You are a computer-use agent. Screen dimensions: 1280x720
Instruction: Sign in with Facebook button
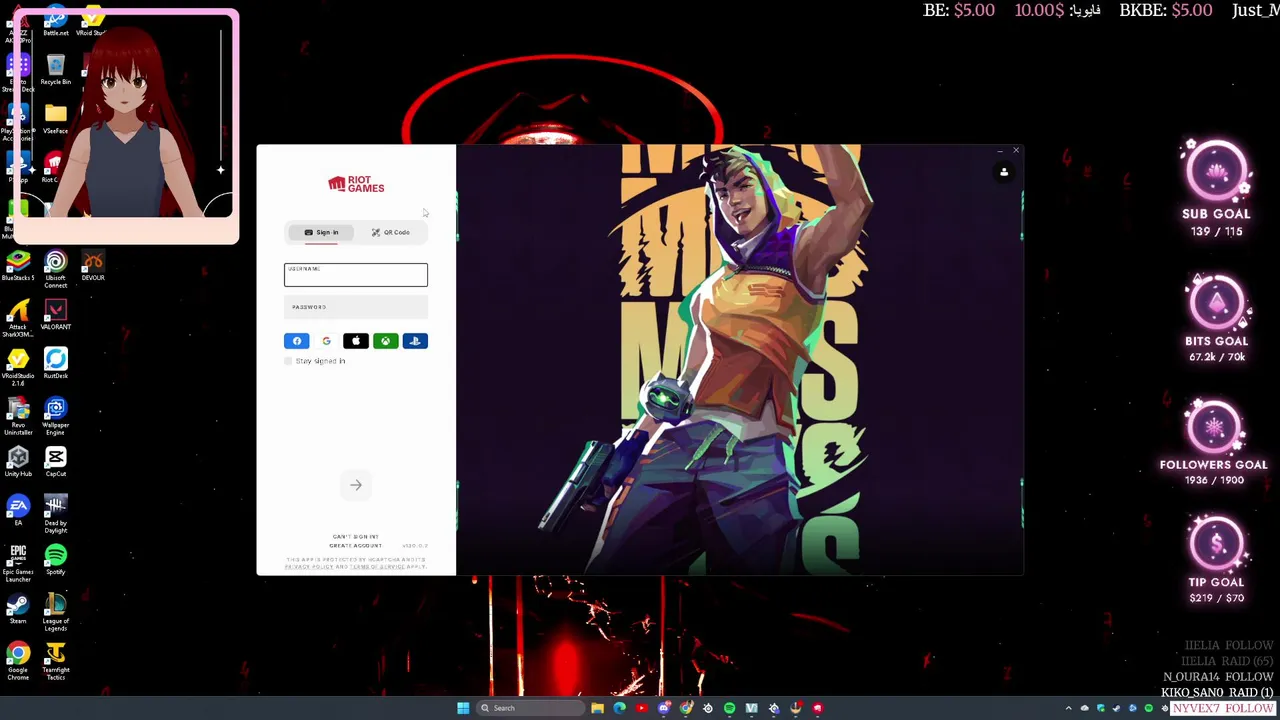tap(297, 341)
